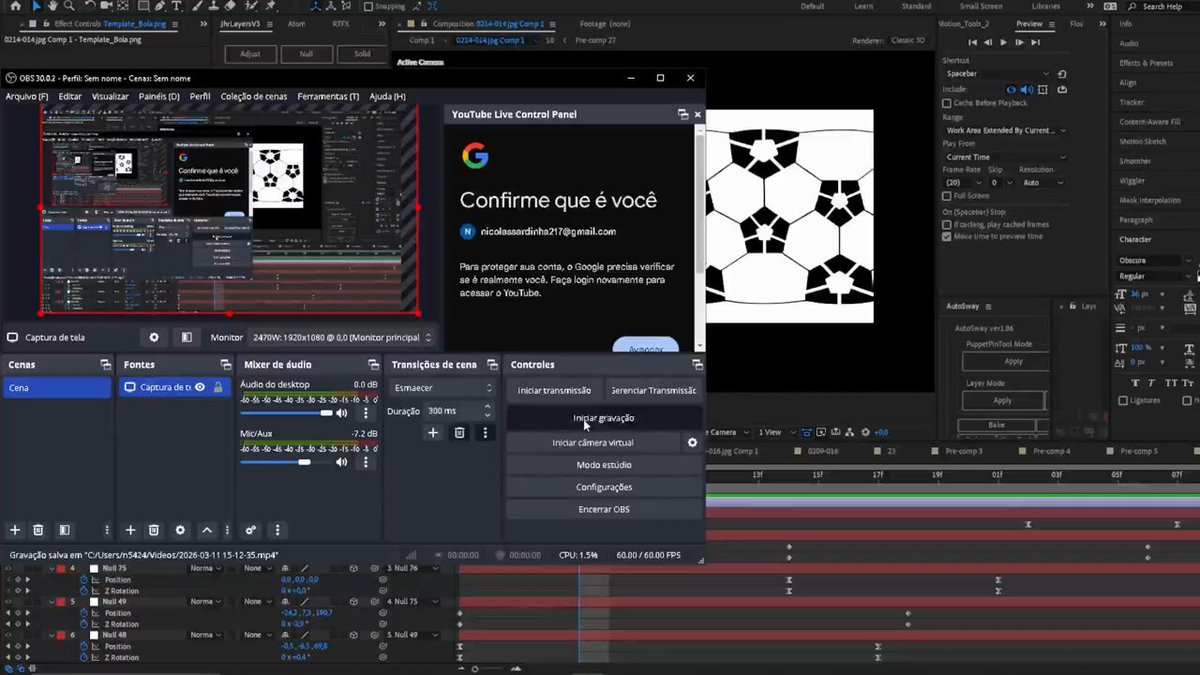Uncheck Move time to preview time
This screenshot has width=1200, height=675.
tap(947, 237)
